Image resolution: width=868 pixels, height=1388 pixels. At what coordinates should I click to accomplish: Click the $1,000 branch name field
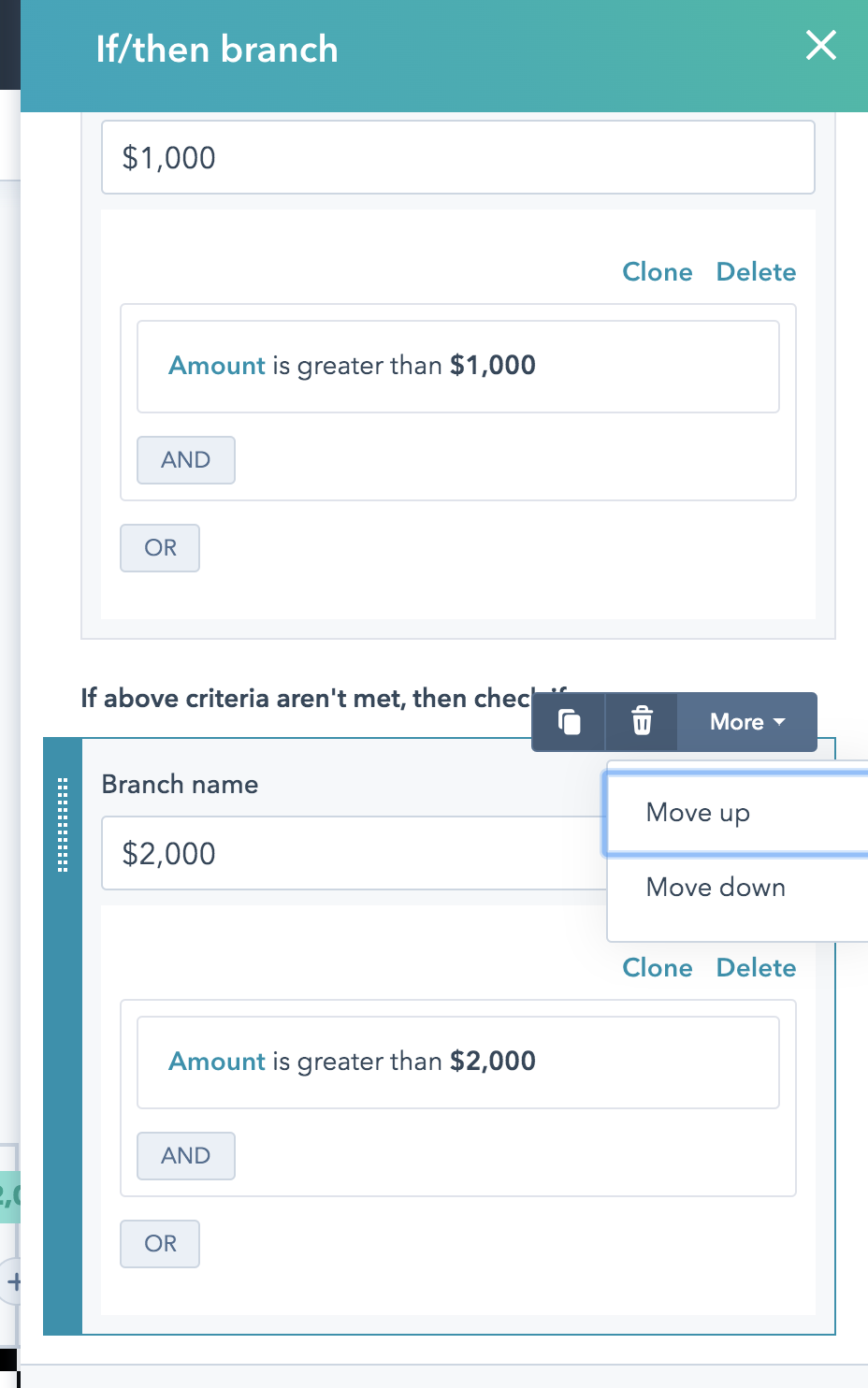(457, 157)
